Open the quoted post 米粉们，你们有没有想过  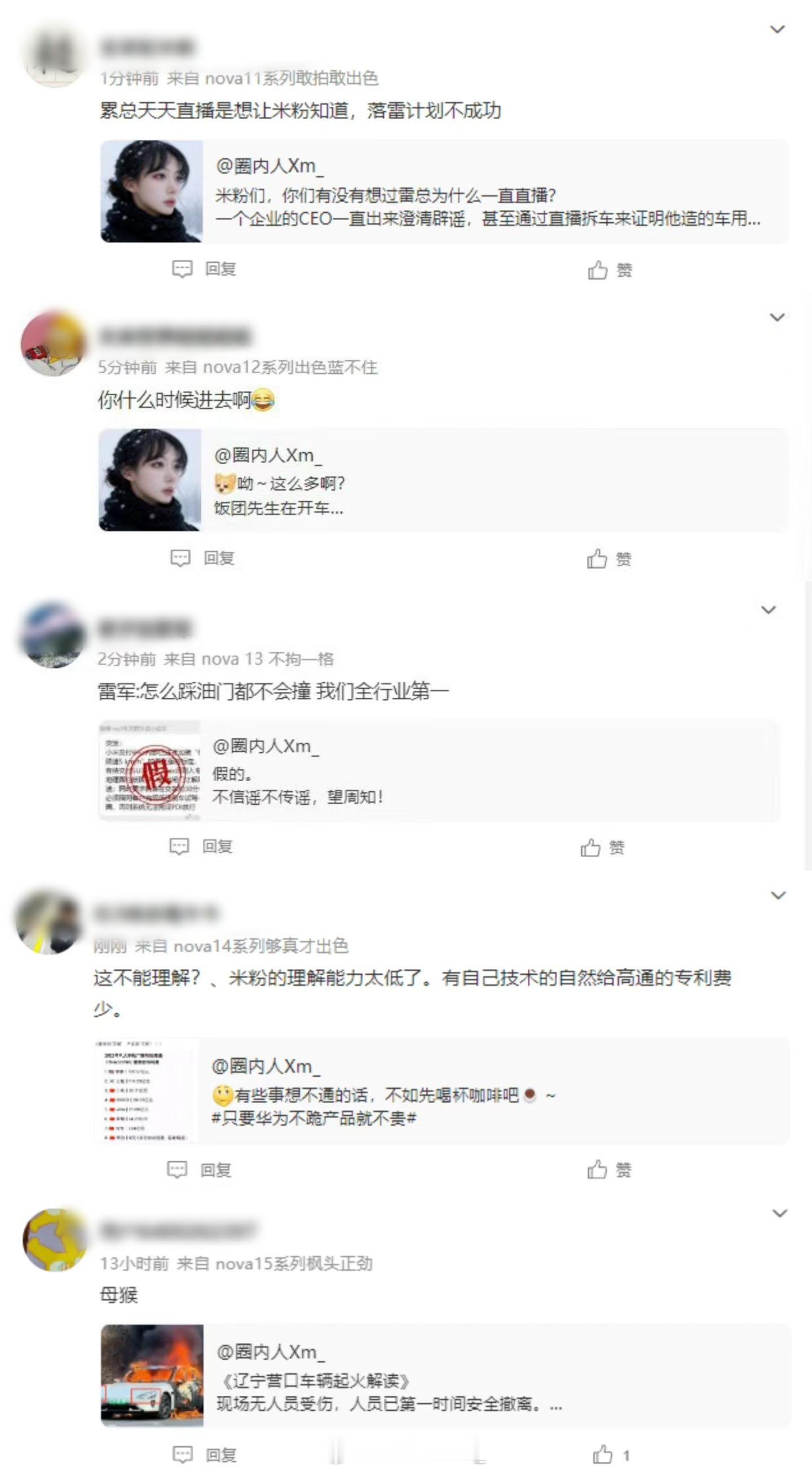point(444,191)
